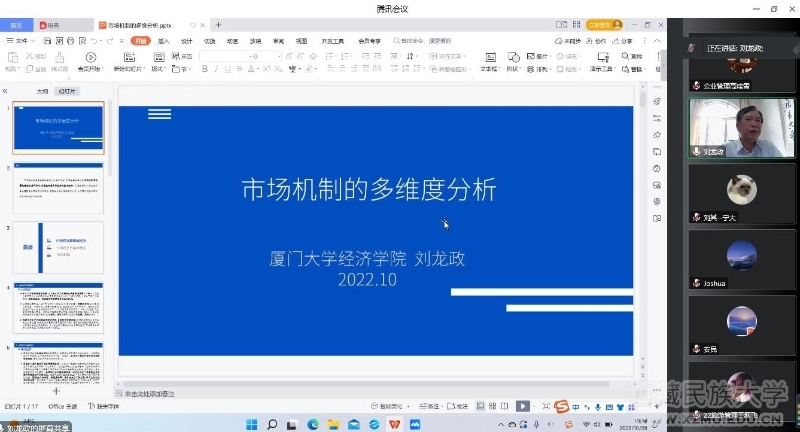This screenshot has width=800, height=432.
Task: Toggle Italic formatting
Action: pyautogui.click(x=216, y=69)
